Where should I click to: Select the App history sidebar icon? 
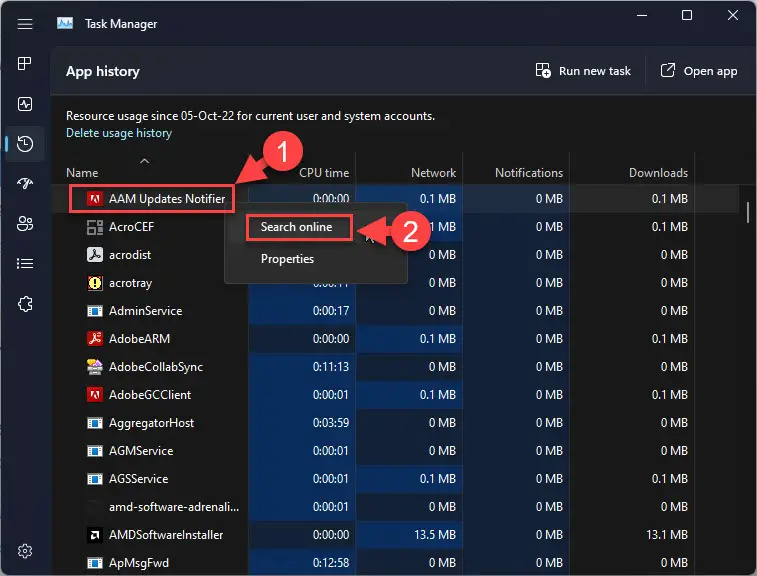[x=25, y=144]
